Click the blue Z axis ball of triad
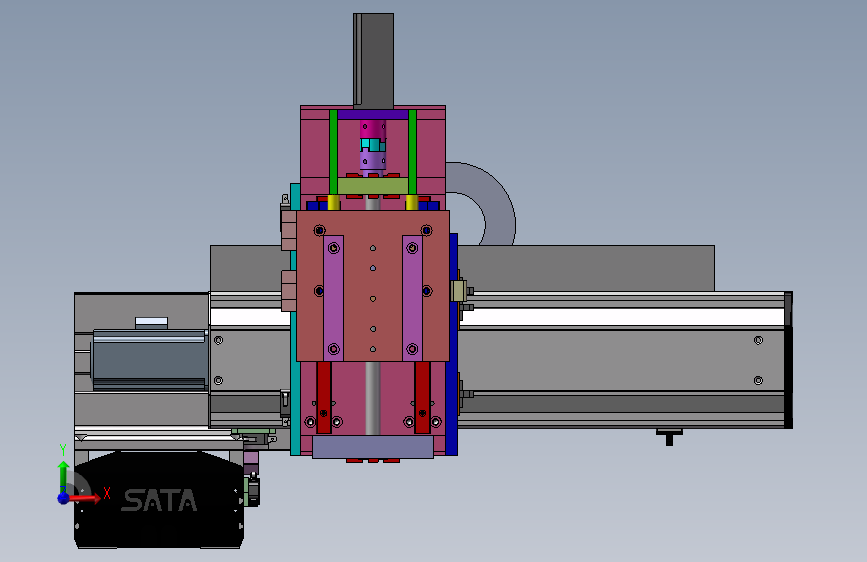The height and width of the screenshot is (562, 867). (x=64, y=498)
